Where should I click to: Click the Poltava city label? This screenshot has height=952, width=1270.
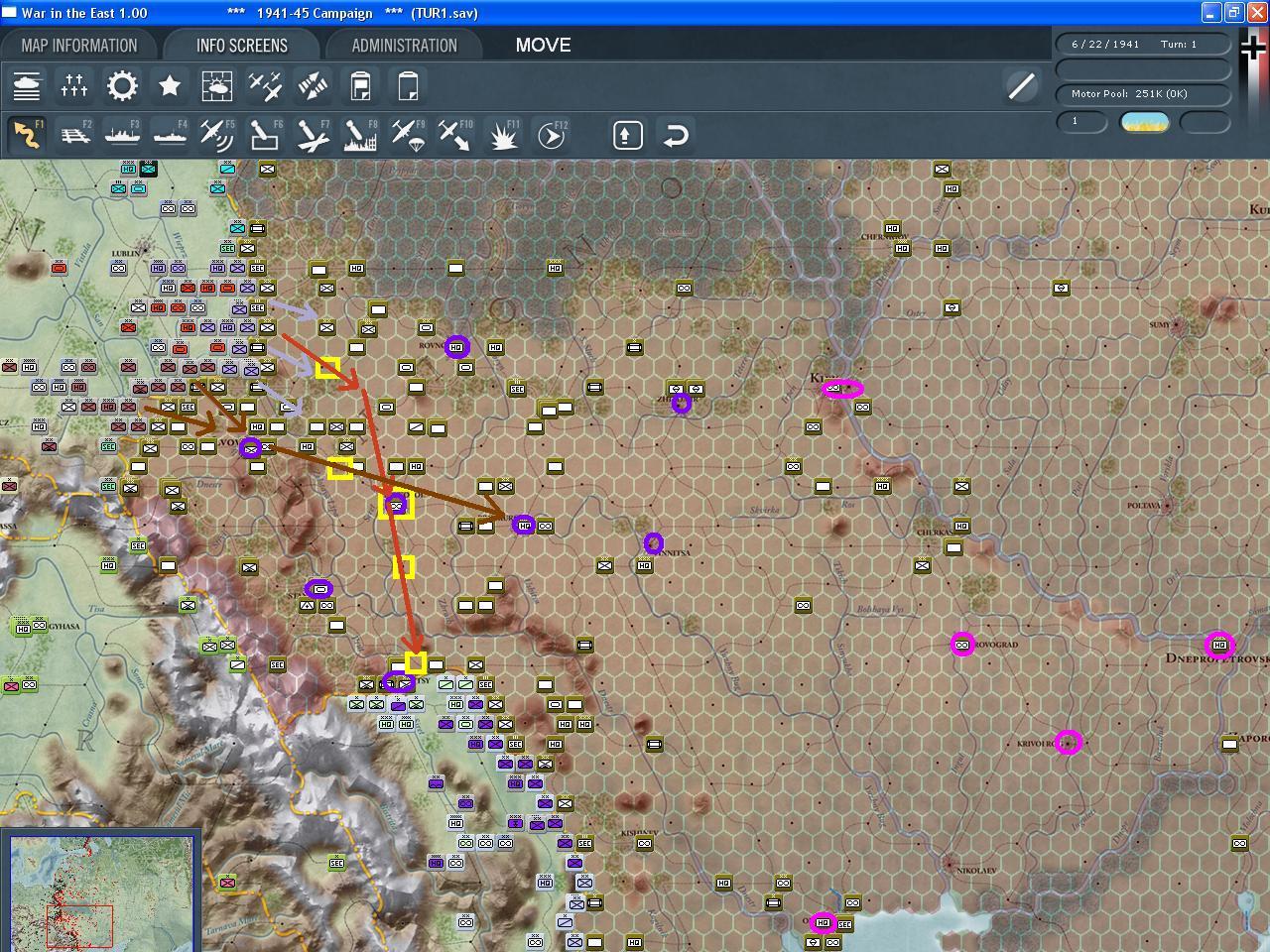[x=1143, y=506]
